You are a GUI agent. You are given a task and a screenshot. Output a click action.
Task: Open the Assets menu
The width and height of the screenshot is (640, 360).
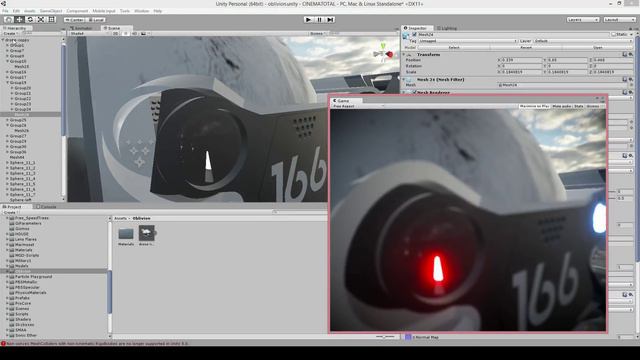30,11
